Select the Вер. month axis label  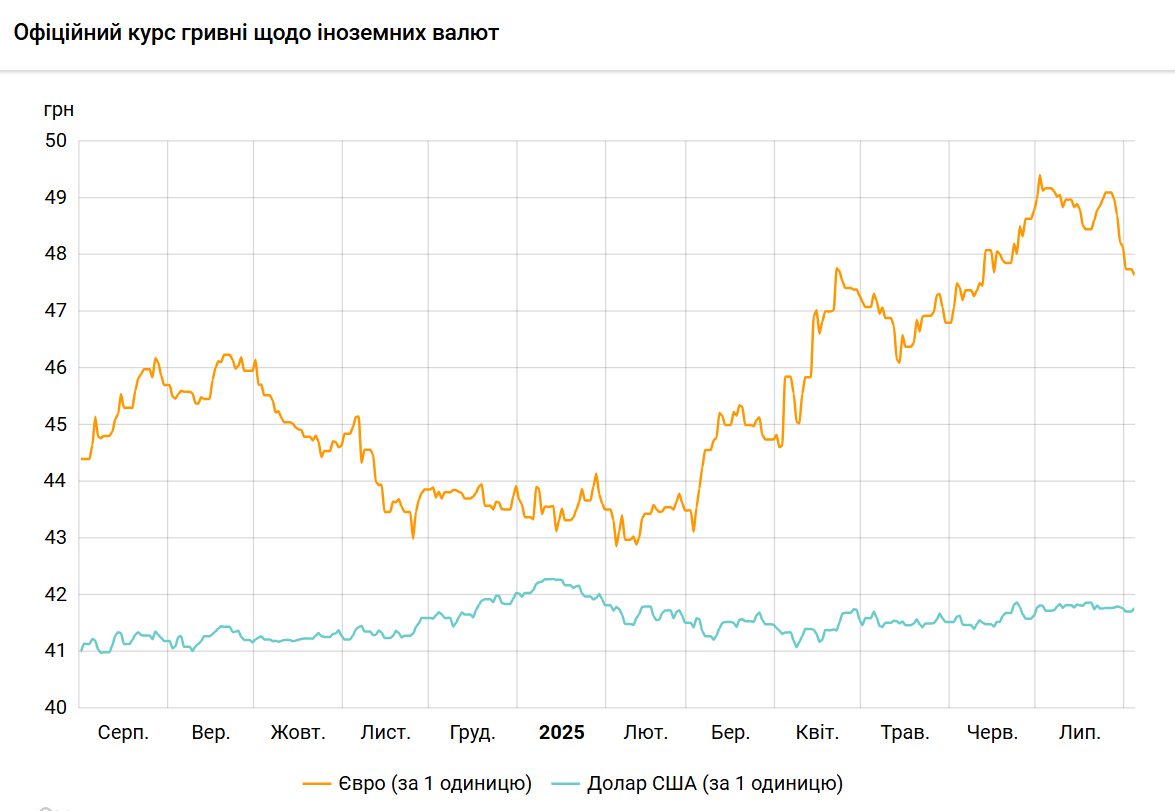tap(211, 733)
